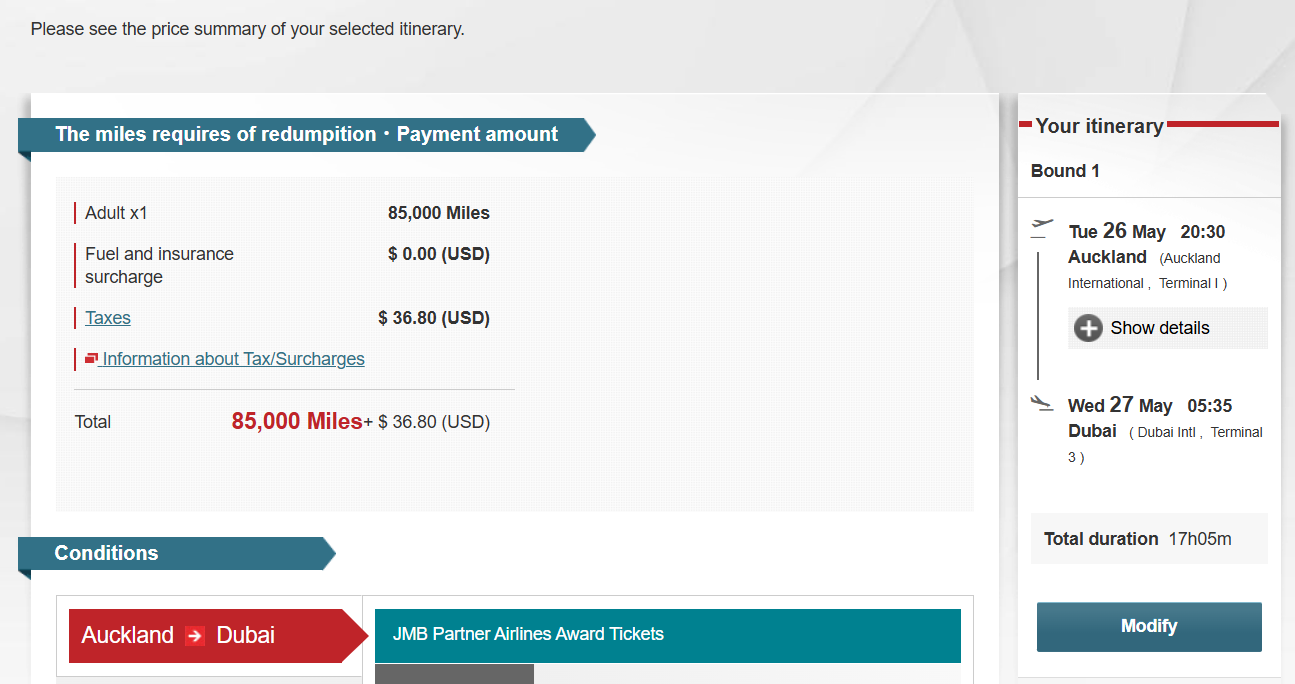Click the plus icon beside Show details
This screenshot has width=1295, height=684.
coord(1088,328)
